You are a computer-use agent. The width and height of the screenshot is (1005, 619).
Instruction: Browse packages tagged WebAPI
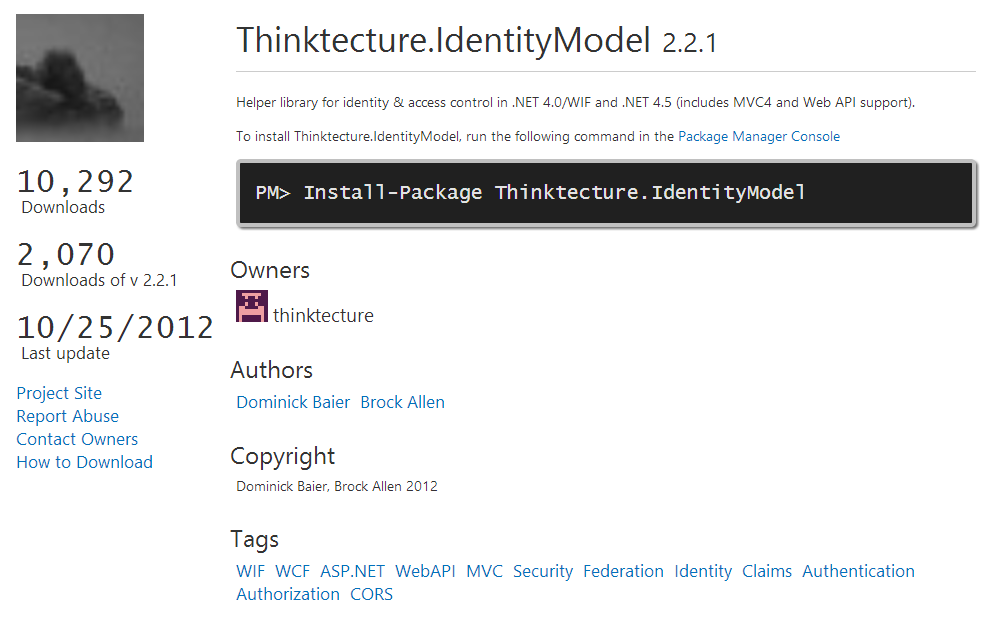pos(425,571)
